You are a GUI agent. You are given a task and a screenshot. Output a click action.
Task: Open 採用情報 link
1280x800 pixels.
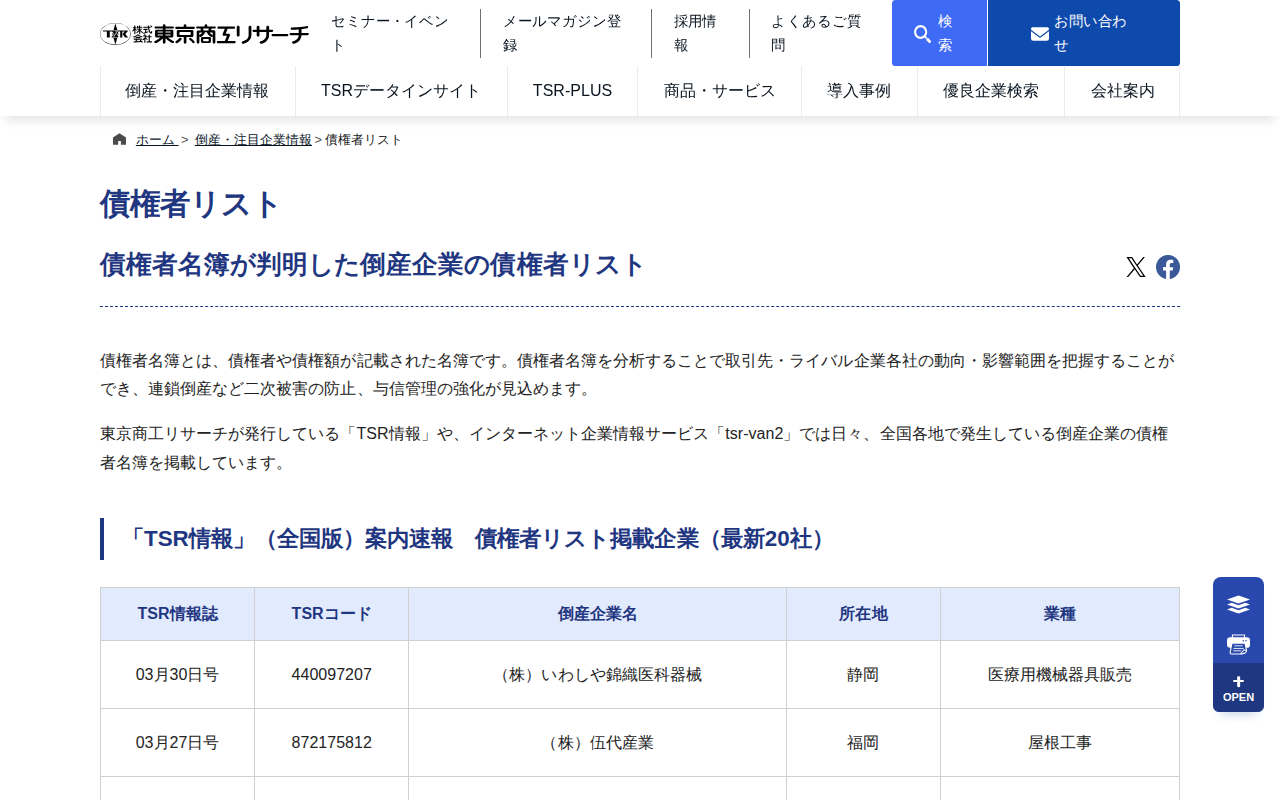[700, 34]
